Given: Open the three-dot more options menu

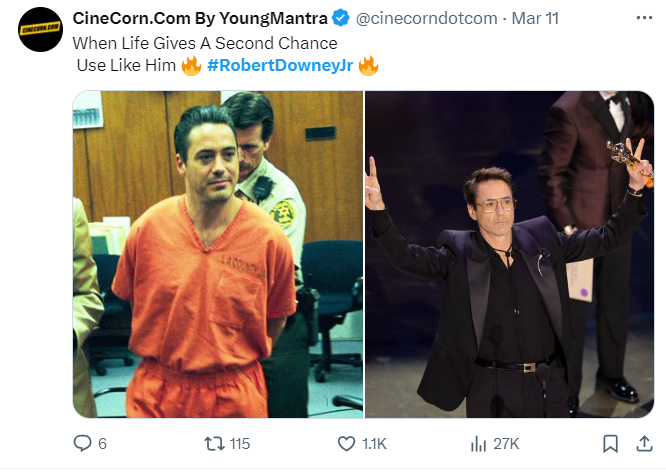Looking at the screenshot, I should 639,18.
